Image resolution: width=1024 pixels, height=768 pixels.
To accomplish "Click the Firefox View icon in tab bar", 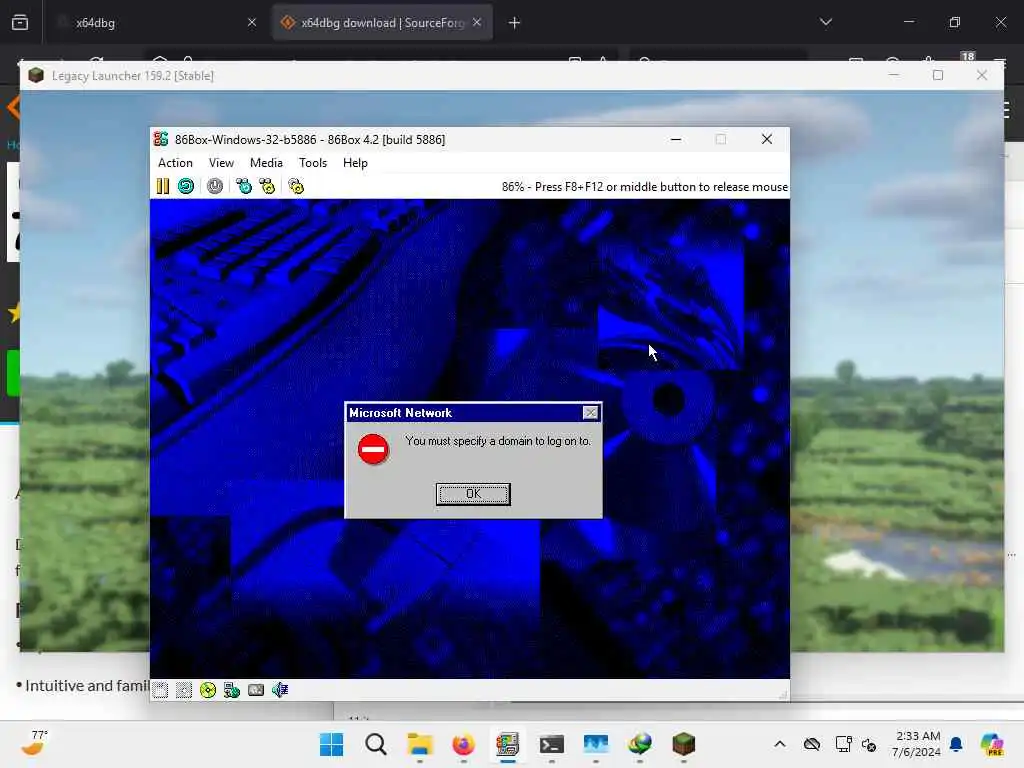I will tap(20, 23).
